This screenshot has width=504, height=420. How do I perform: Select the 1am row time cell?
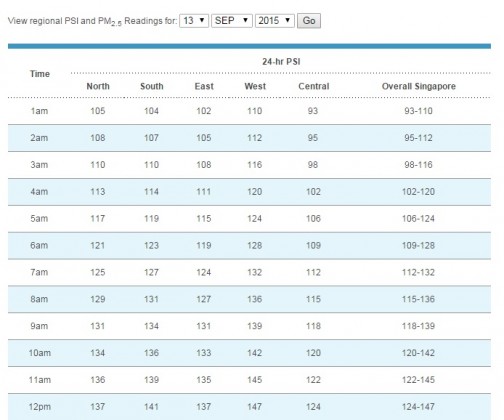click(x=39, y=111)
